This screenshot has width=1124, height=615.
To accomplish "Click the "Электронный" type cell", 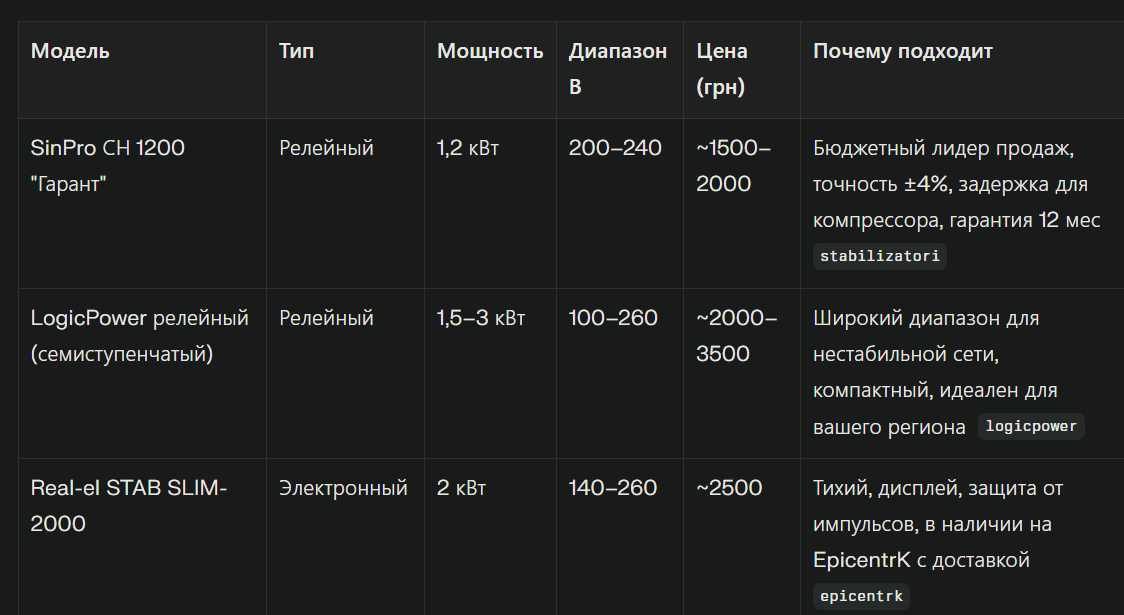I will [343, 488].
